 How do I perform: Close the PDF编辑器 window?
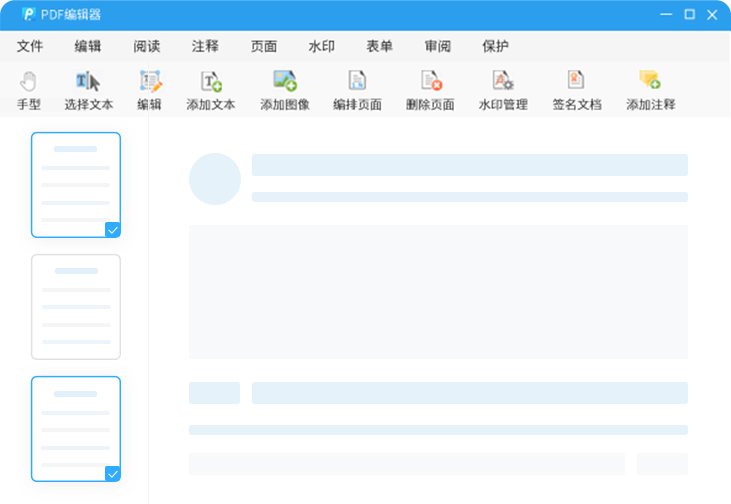coord(712,15)
